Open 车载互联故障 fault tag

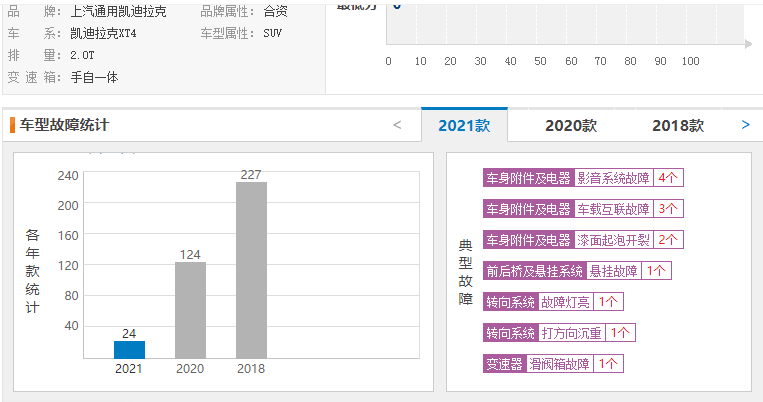(x=613, y=209)
